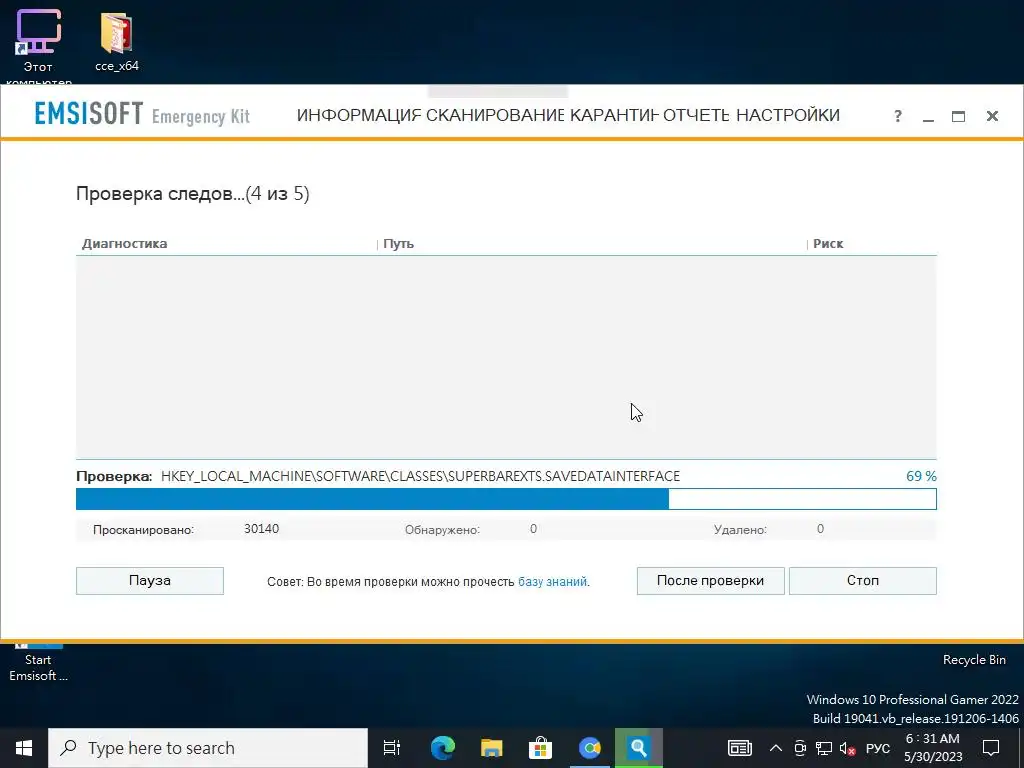Open the КАРАНТИН tab
The width and height of the screenshot is (1024, 768).
click(614, 116)
